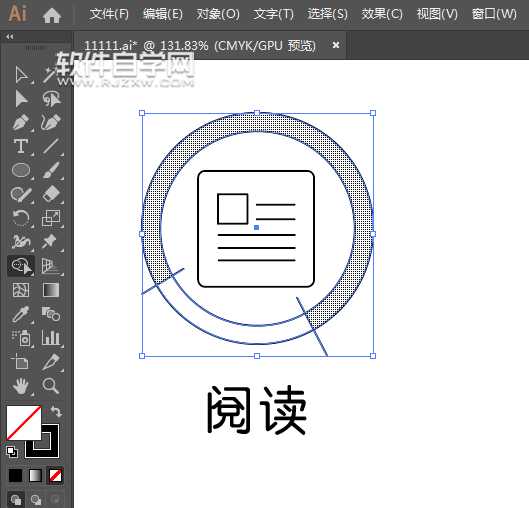Select the Eyedropper tool
Viewport: 529px width, 508px height.
21,314
